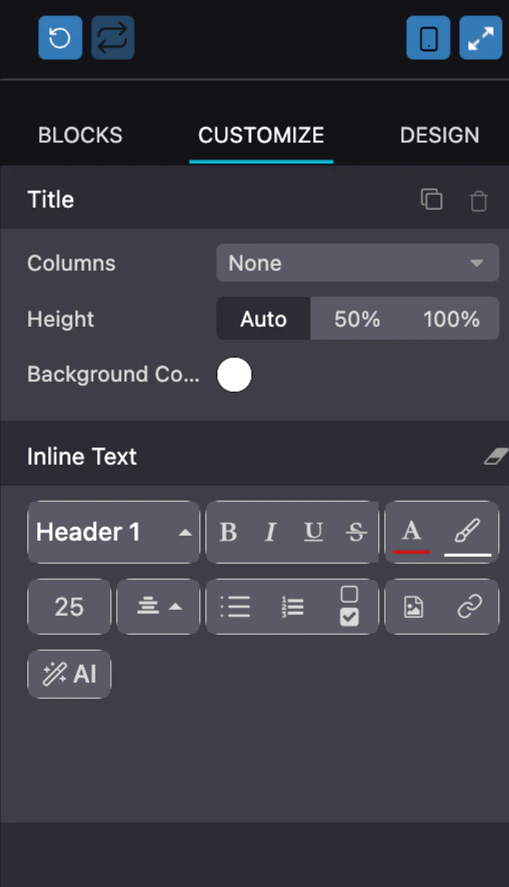The width and height of the screenshot is (509, 887).
Task: Click the Height label
Action: pos(61,319)
